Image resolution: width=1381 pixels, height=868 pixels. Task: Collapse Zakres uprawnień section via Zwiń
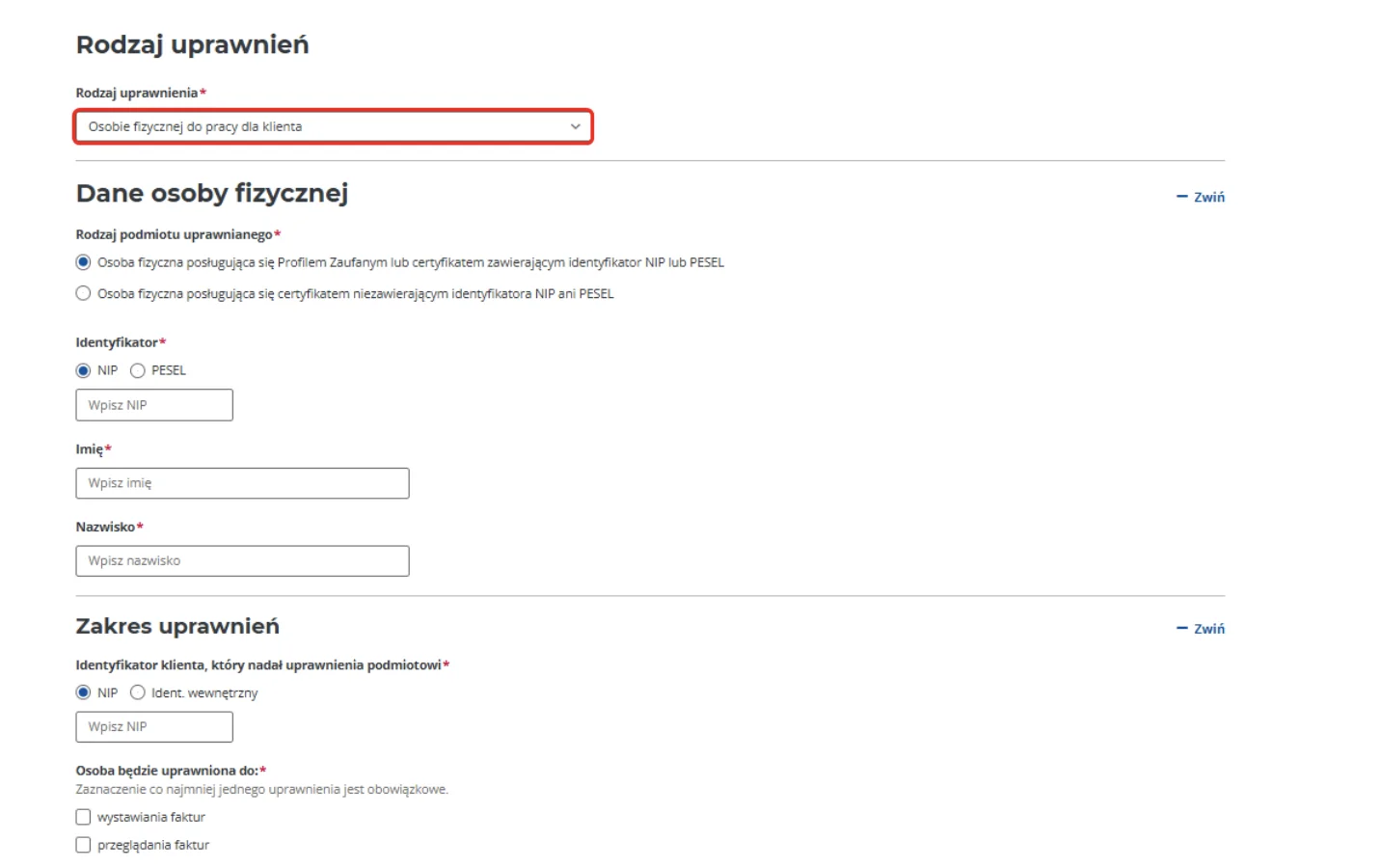pos(1200,629)
